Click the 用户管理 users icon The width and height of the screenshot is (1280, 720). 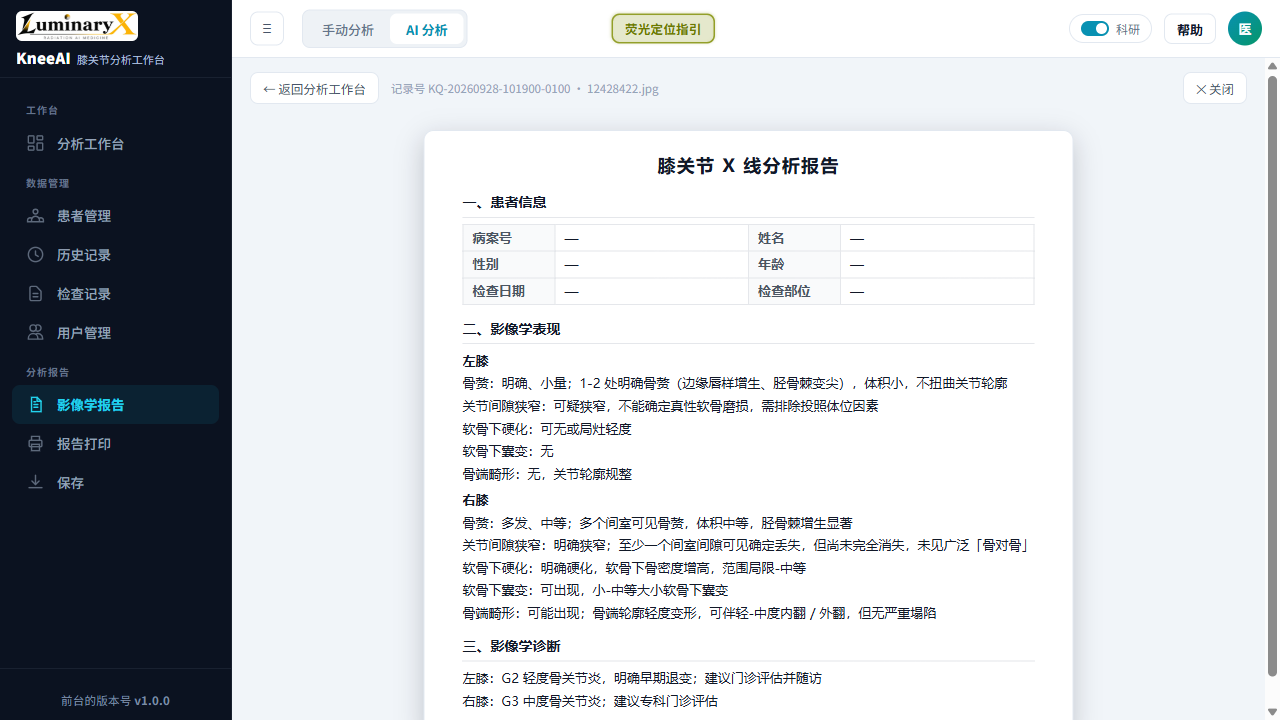tap(36, 333)
